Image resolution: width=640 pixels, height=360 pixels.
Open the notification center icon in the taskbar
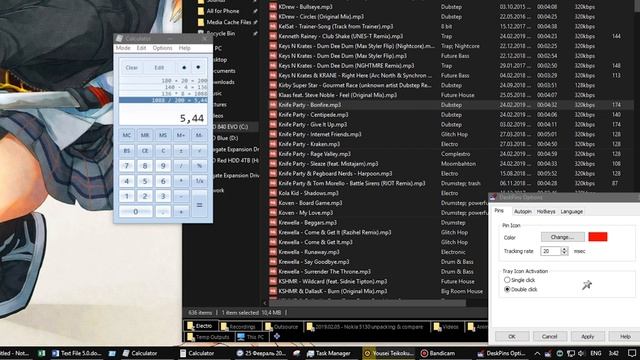click(x=632, y=353)
